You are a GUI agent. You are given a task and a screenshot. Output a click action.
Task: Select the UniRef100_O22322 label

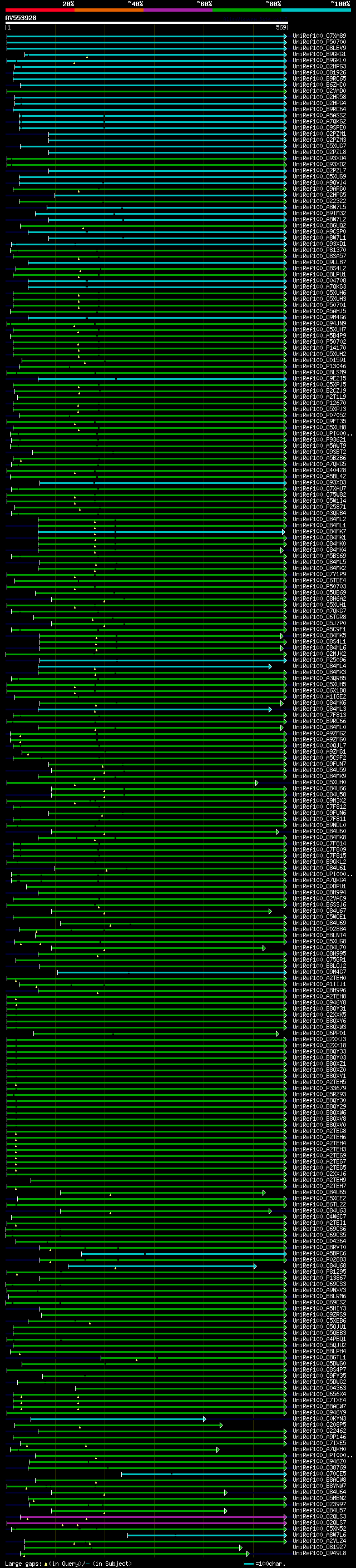[x=319, y=201]
